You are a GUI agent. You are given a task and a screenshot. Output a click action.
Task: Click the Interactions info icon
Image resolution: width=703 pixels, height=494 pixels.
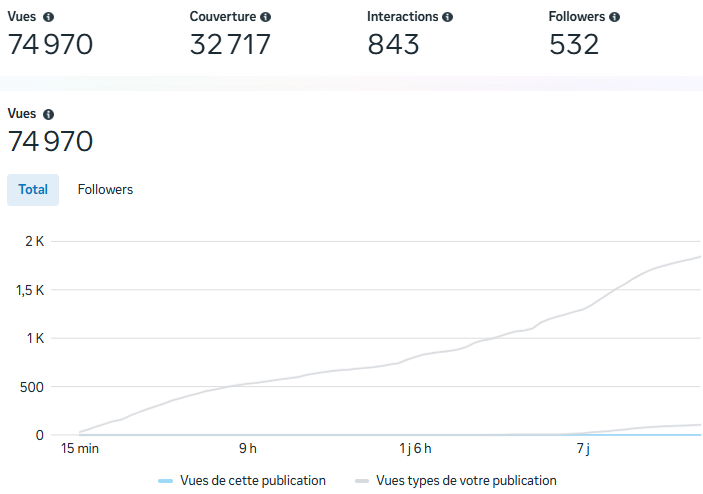point(447,17)
